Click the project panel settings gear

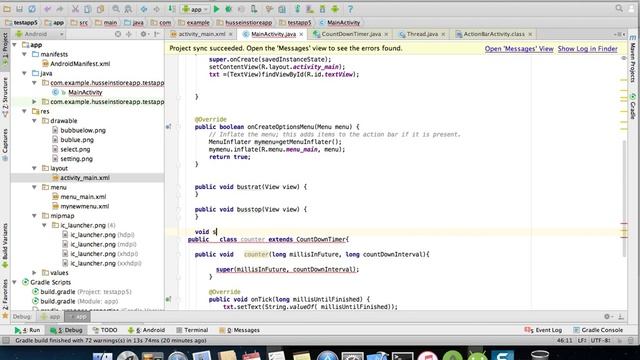[144, 34]
